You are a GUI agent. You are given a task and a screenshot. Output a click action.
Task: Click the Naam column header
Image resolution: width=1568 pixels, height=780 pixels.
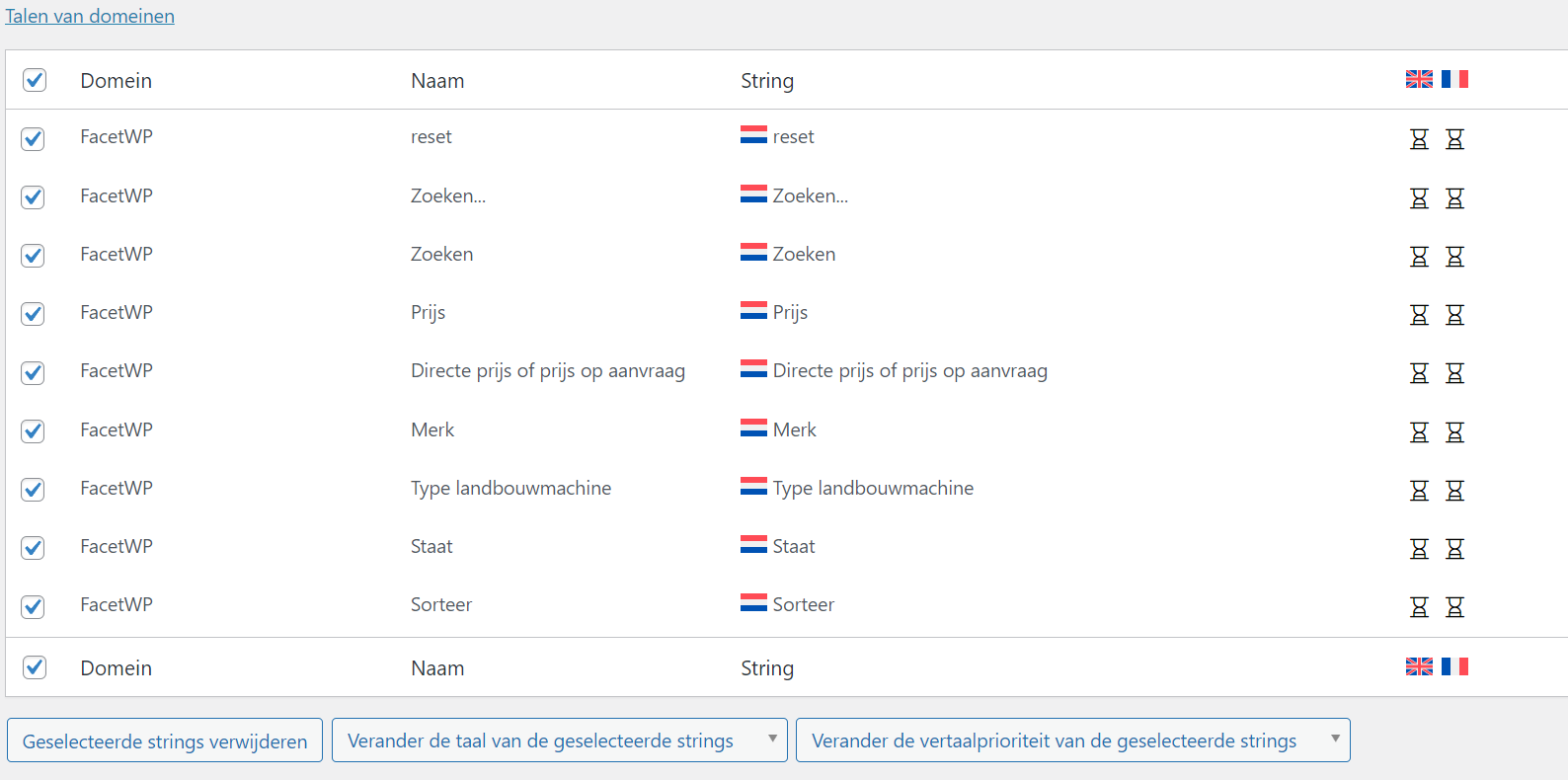[x=437, y=81]
